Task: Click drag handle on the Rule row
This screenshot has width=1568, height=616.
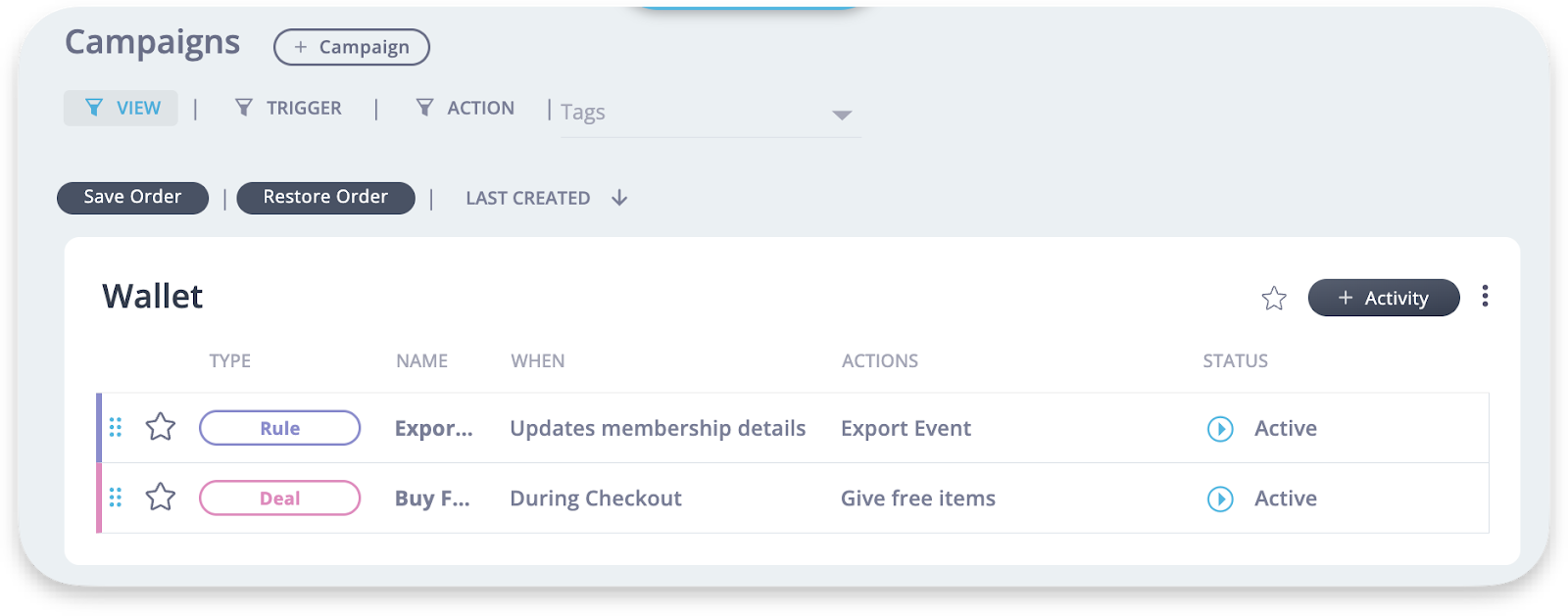Action: [116, 428]
